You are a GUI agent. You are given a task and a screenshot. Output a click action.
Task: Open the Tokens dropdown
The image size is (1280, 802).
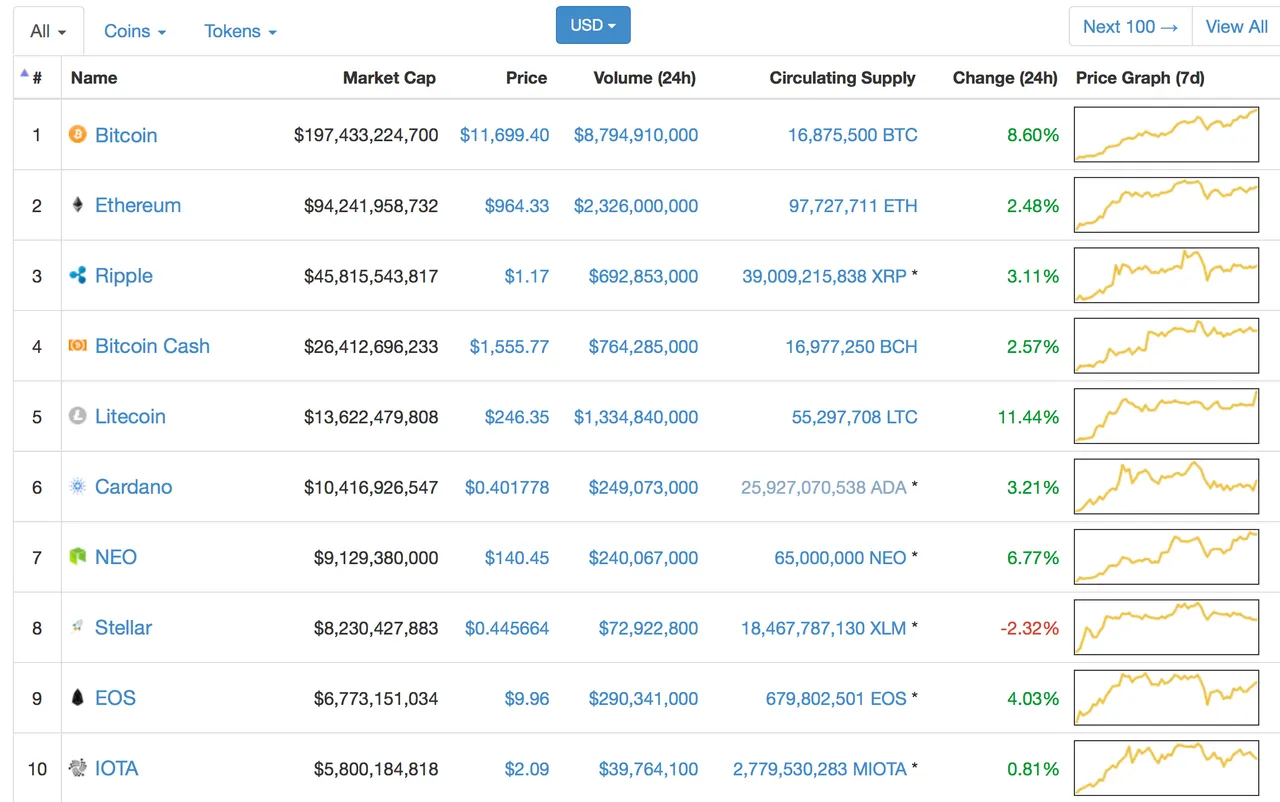pyautogui.click(x=240, y=31)
